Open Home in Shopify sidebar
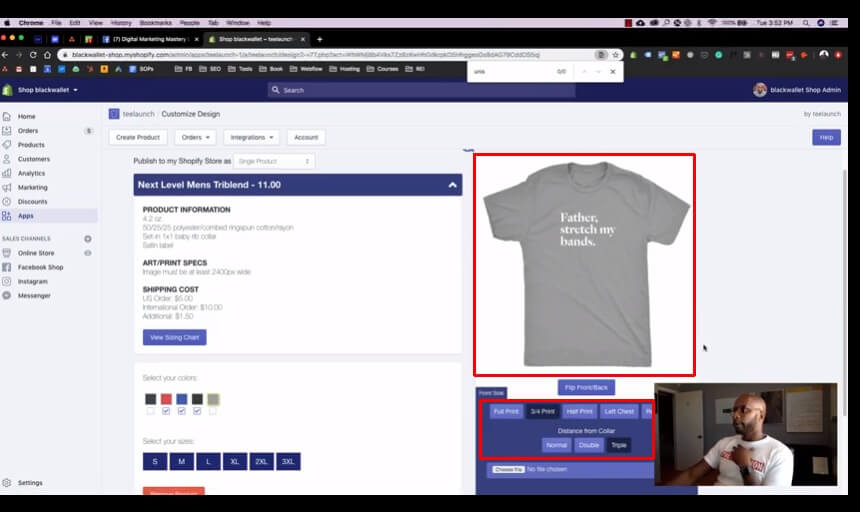This screenshot has height=512, width=860. coord(26,116)
